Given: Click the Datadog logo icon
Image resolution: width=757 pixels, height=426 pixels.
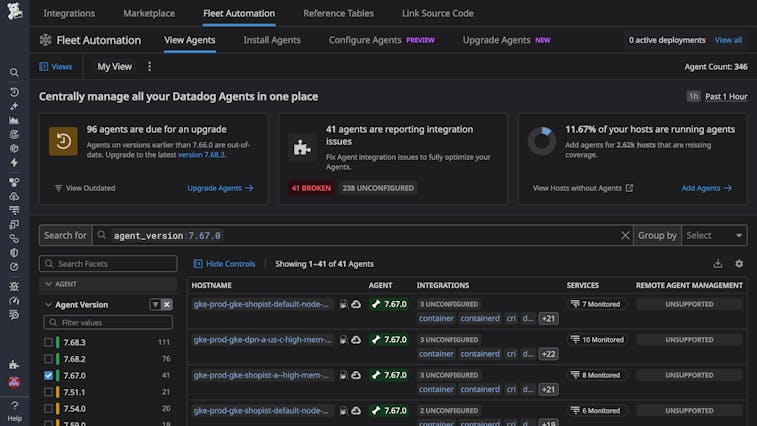Looking at the screenshot, I should (x=14, y=11).
